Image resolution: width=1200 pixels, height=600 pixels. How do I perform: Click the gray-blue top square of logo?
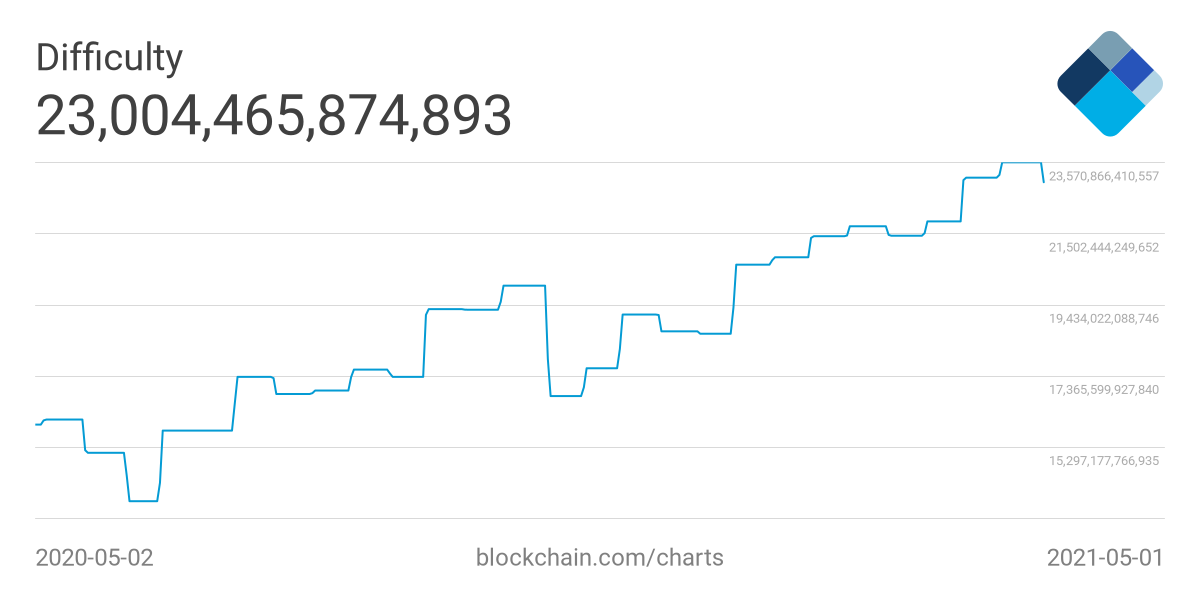coord(1109,49)
